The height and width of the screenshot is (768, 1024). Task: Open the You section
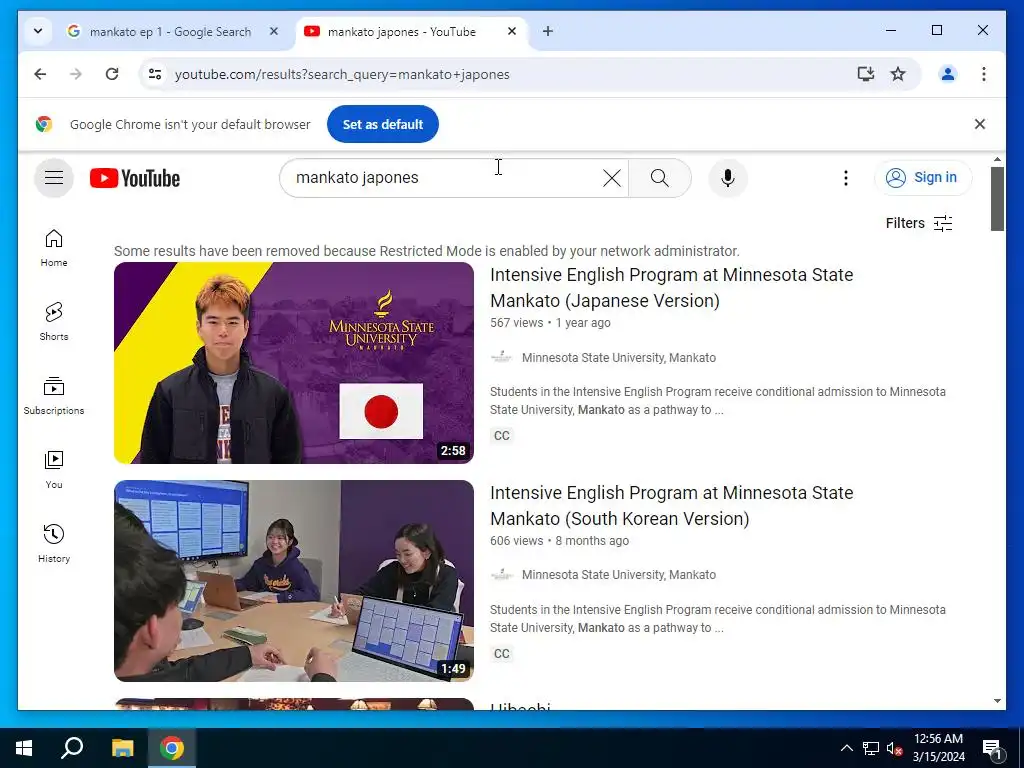pyautogui.click(x=54, y=470)
